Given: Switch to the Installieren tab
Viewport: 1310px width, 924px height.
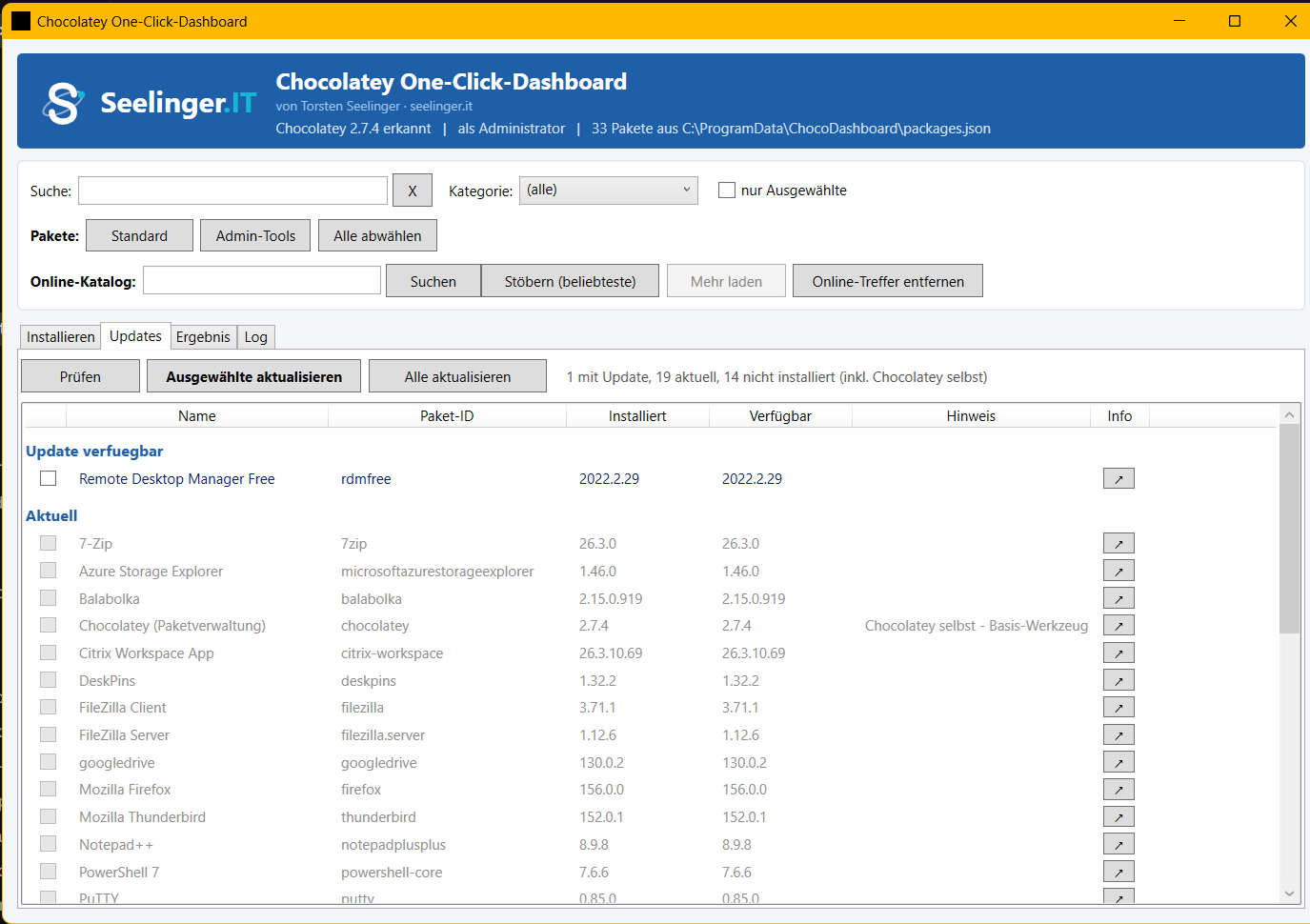Looking at the screenshot, I should click(x=60, y=337).
